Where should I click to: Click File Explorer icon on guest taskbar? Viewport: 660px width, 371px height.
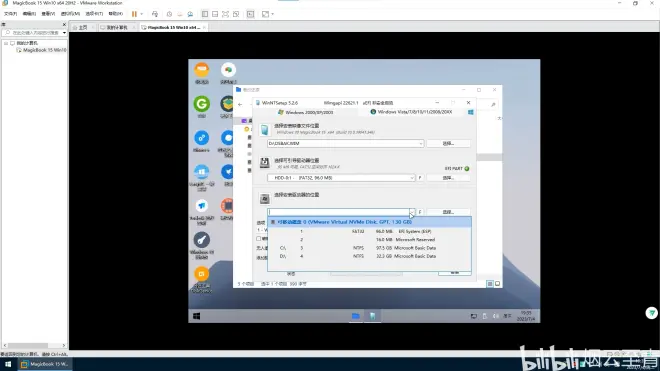[356, 316]
